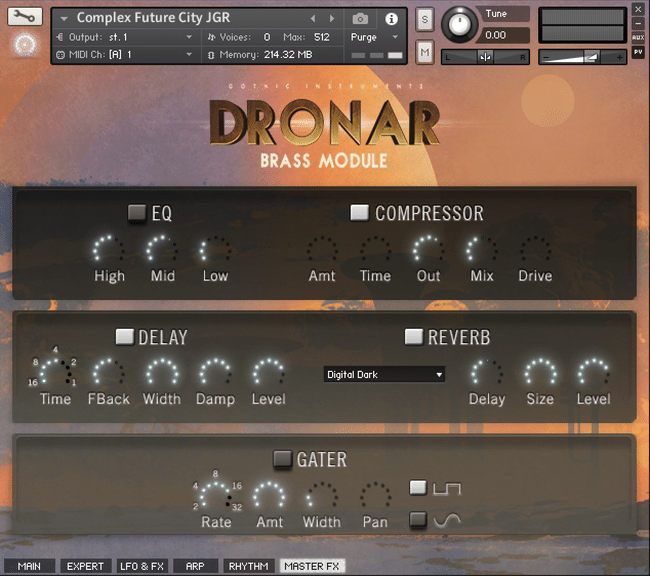This screenshot has height=576, width=650.
Task: Click the Tune knob
Action: (x=459, y=24)
